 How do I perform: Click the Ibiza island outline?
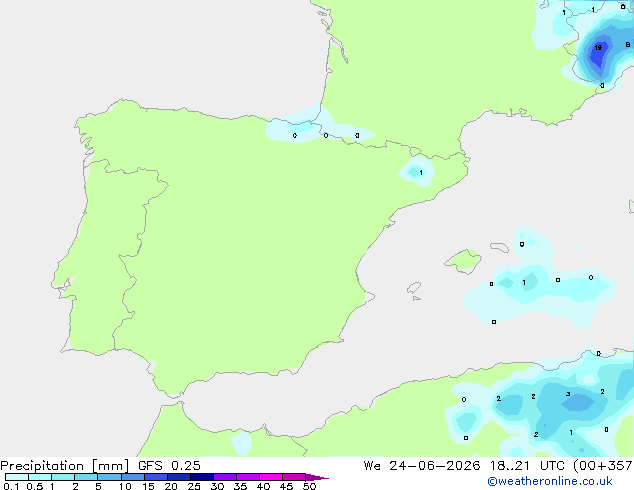coord(414,288)
